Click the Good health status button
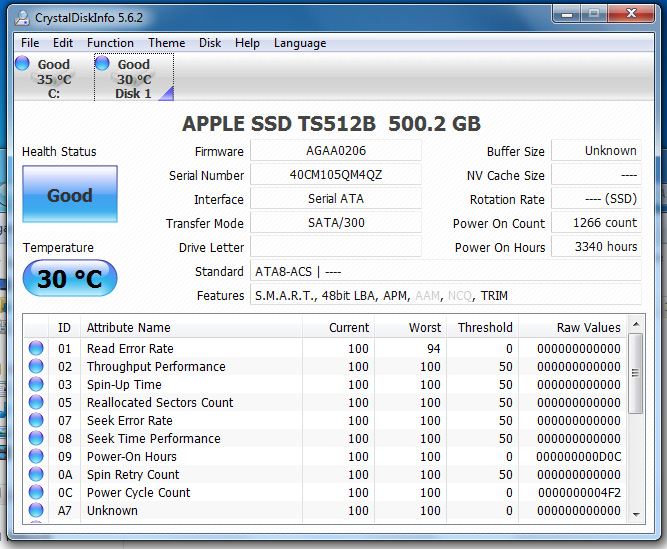Image resolution: width=667 pixels, height=549 pixels. click(70, 194)
